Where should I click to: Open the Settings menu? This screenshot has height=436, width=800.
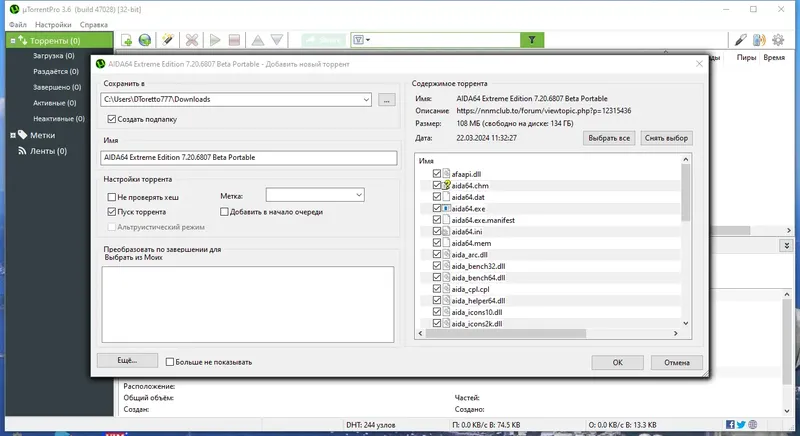point(53,24)
